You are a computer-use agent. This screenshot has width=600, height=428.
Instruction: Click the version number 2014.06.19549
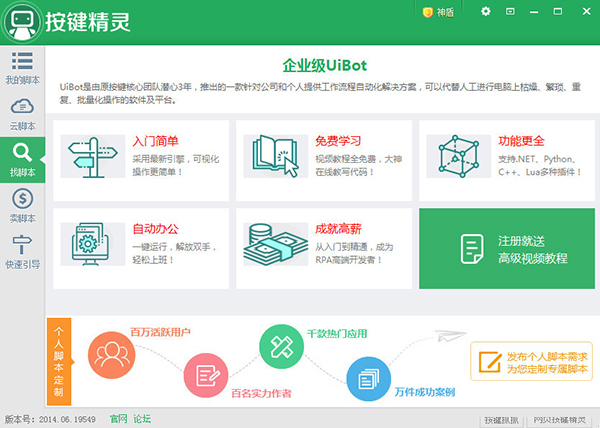coord(67,419)
